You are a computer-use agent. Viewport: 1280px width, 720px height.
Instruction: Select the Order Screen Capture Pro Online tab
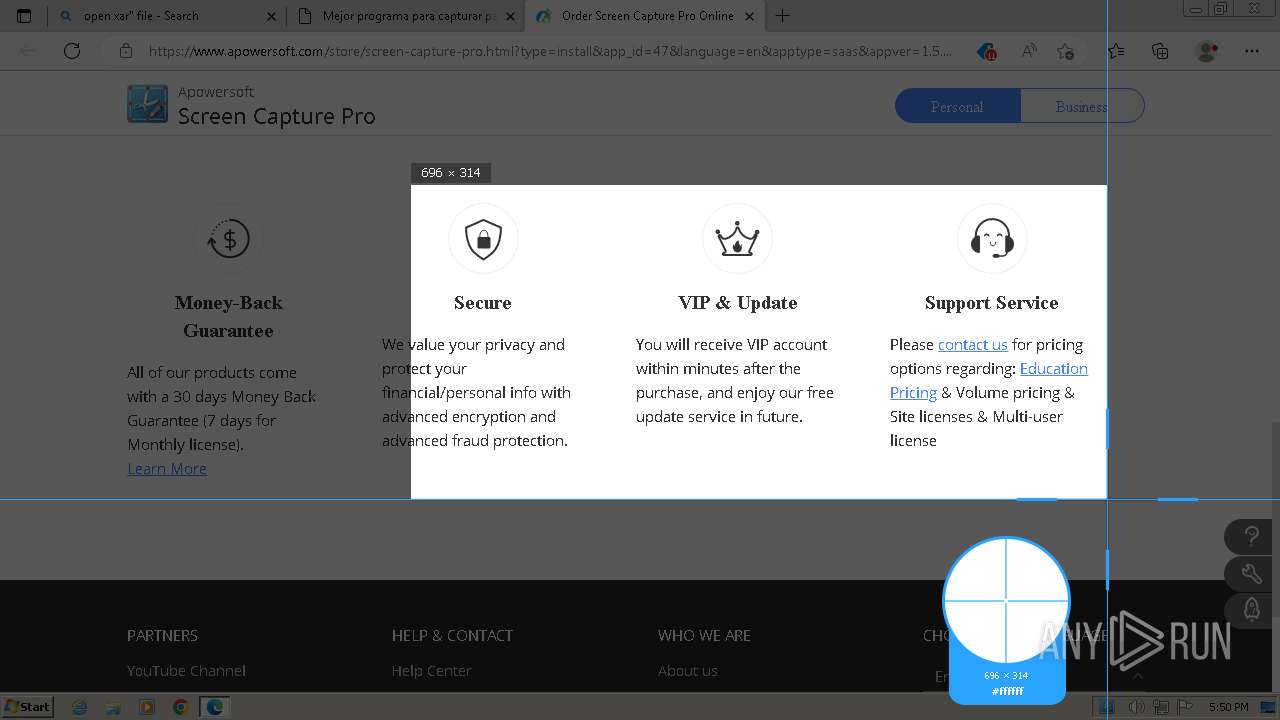pos(647,16)
